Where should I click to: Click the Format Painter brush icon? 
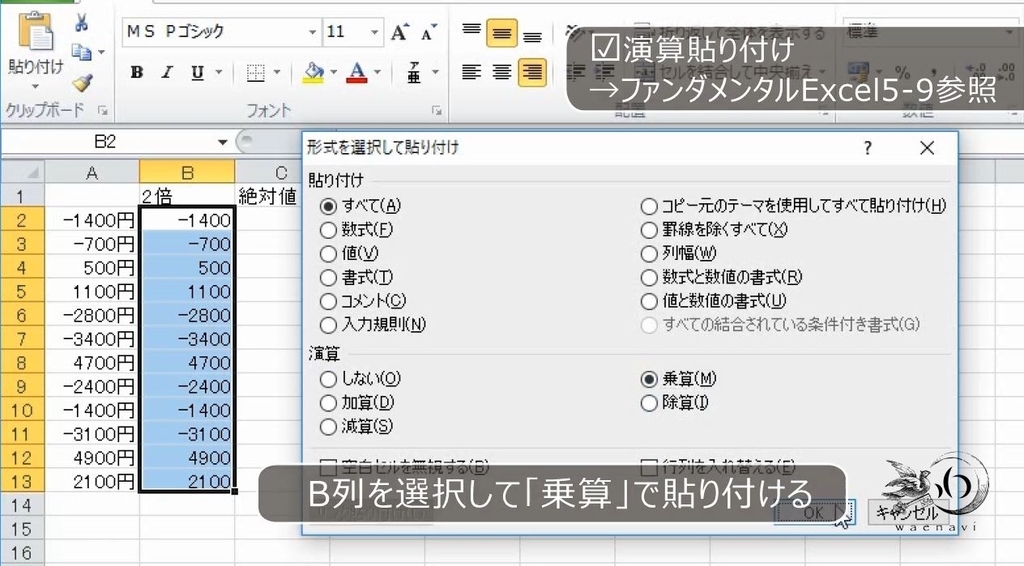(x=82, y=82)
